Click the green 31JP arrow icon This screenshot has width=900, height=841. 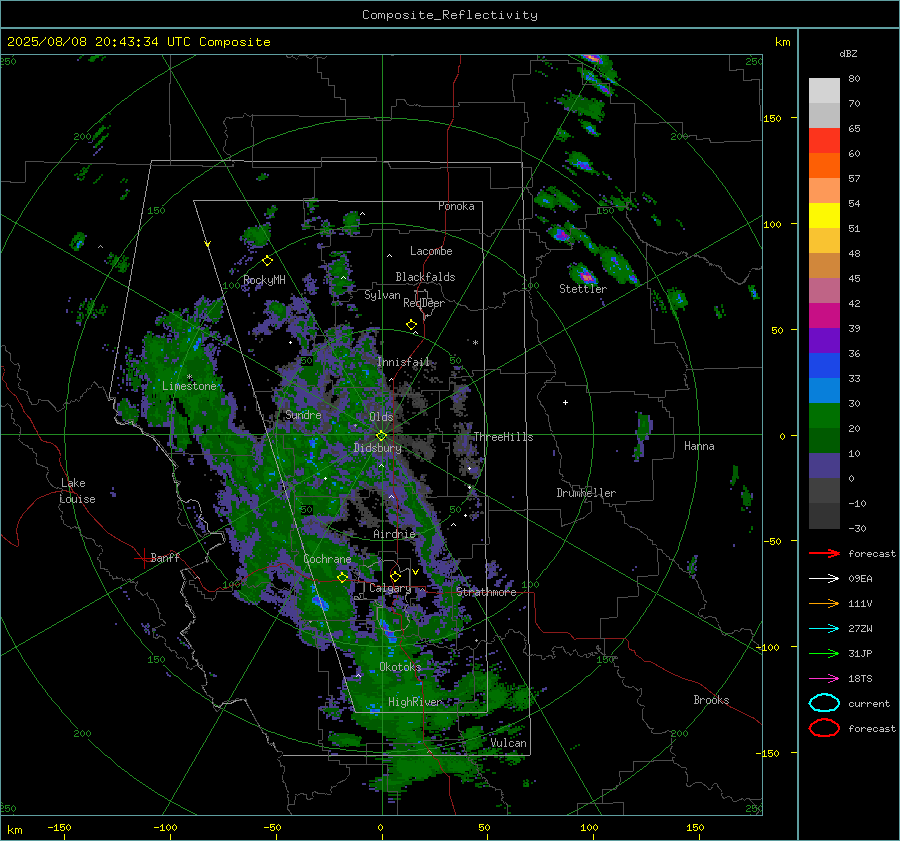[x=824, y=653]
